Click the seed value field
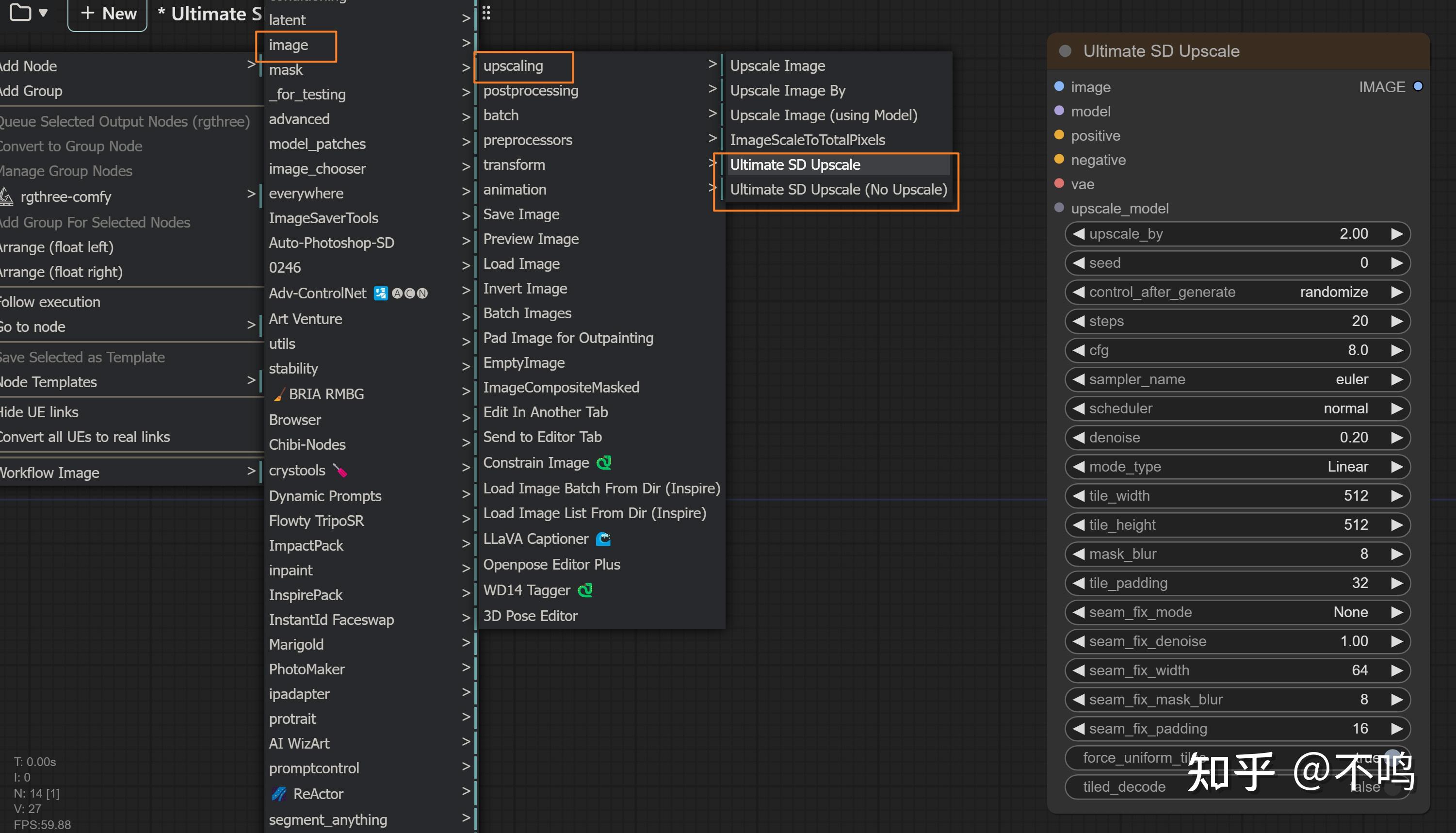 tap(1238, 262)
